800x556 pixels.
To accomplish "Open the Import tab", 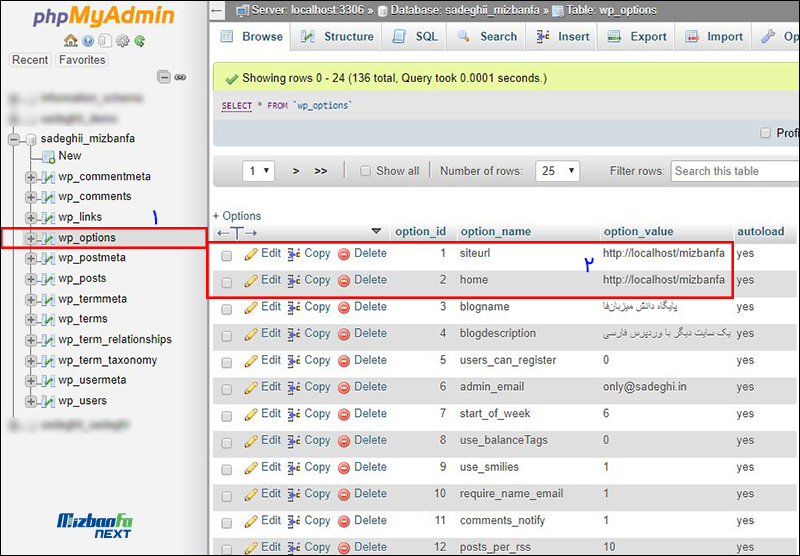I will pos(713,37).
